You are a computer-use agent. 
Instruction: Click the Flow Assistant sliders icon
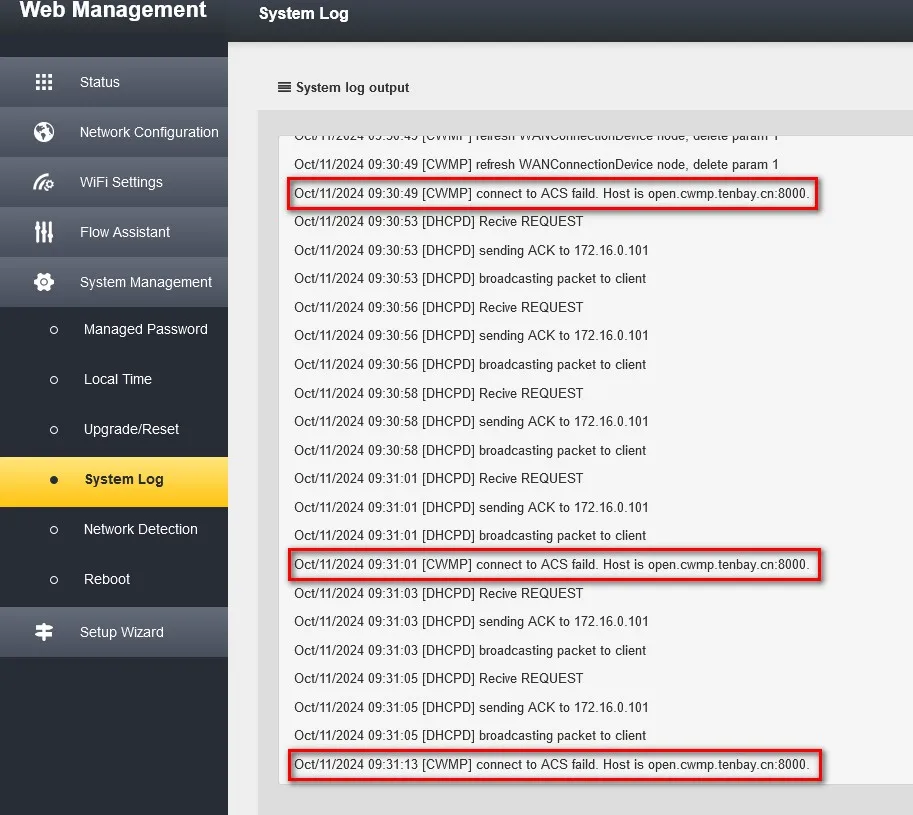44,232
